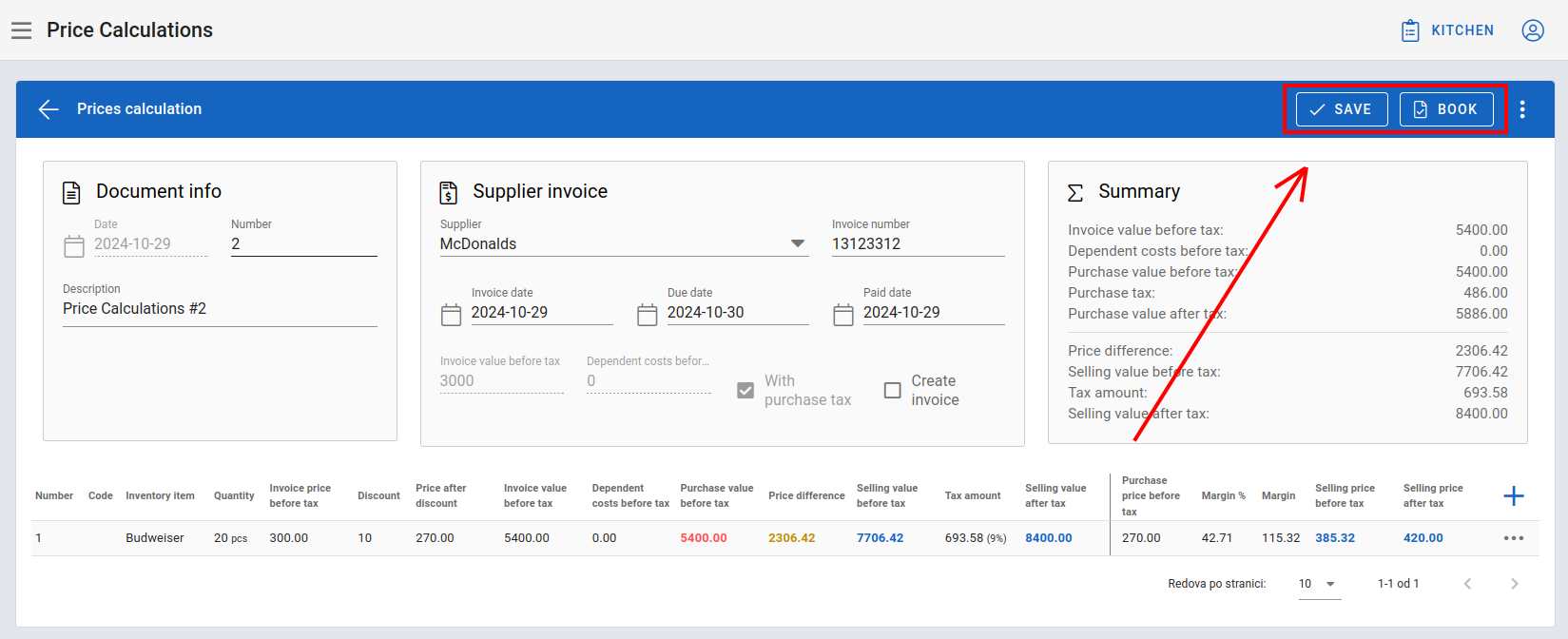
Task: Click the 20 pcs quantity cell
Action: [x=230, y=538]
